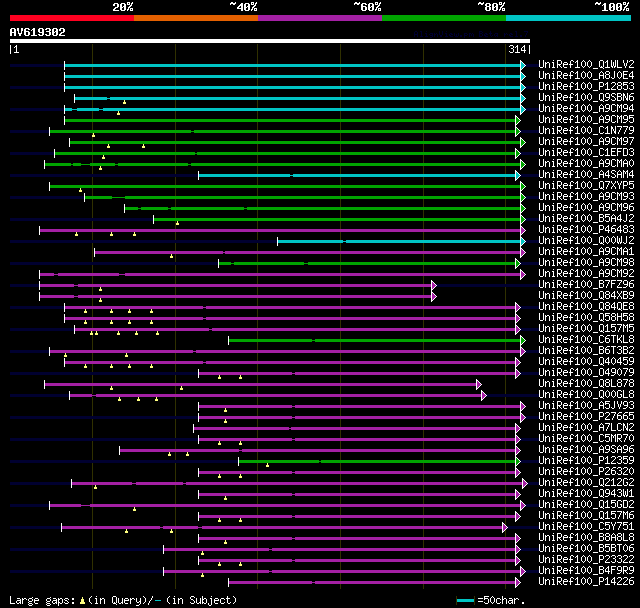Click the UniRef100_Q157M6 label

[586, 516]
